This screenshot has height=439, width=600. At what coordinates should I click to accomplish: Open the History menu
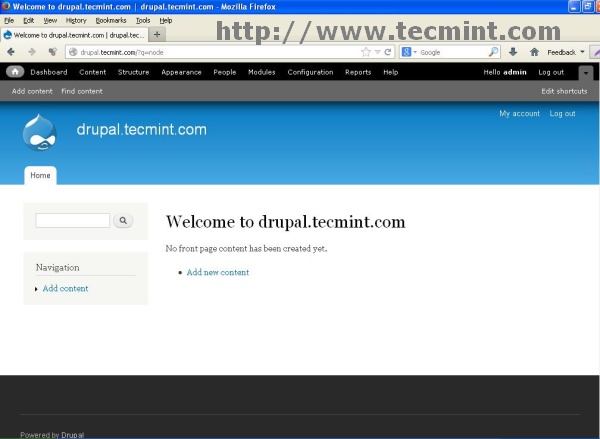76,20
